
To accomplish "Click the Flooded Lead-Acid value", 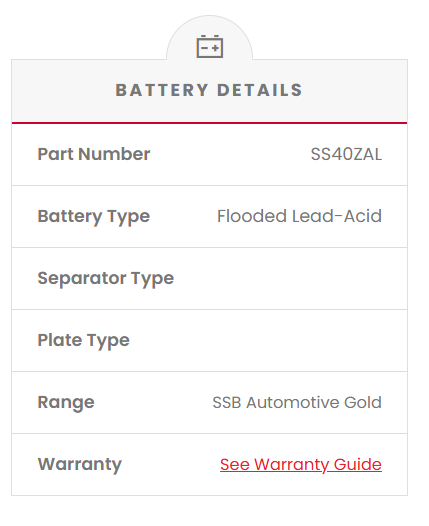I will 300,216.
